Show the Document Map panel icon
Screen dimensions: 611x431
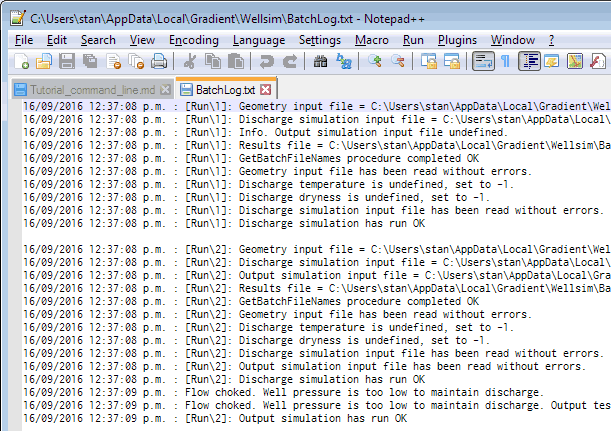575,61
